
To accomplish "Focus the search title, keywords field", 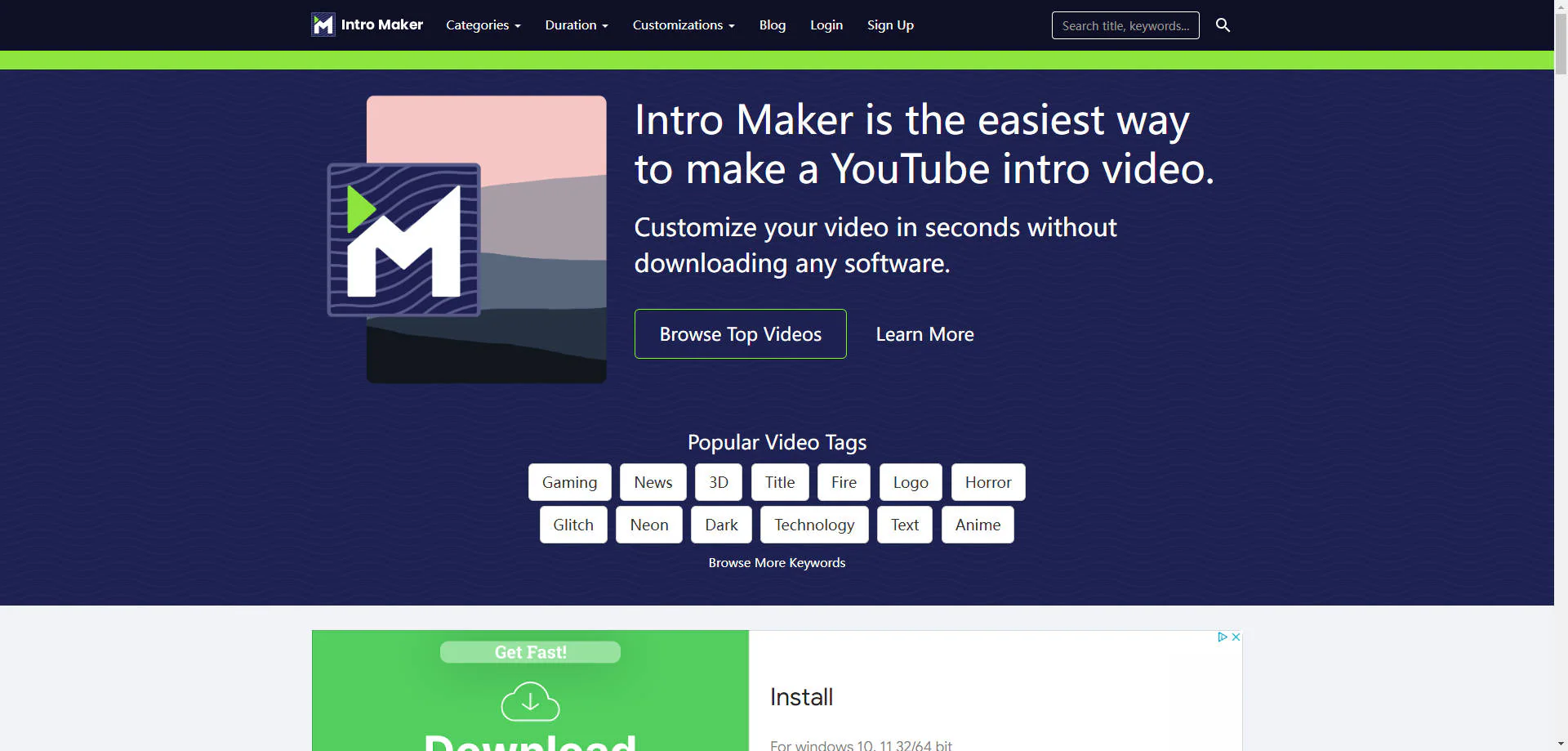I will (1125, 25).
